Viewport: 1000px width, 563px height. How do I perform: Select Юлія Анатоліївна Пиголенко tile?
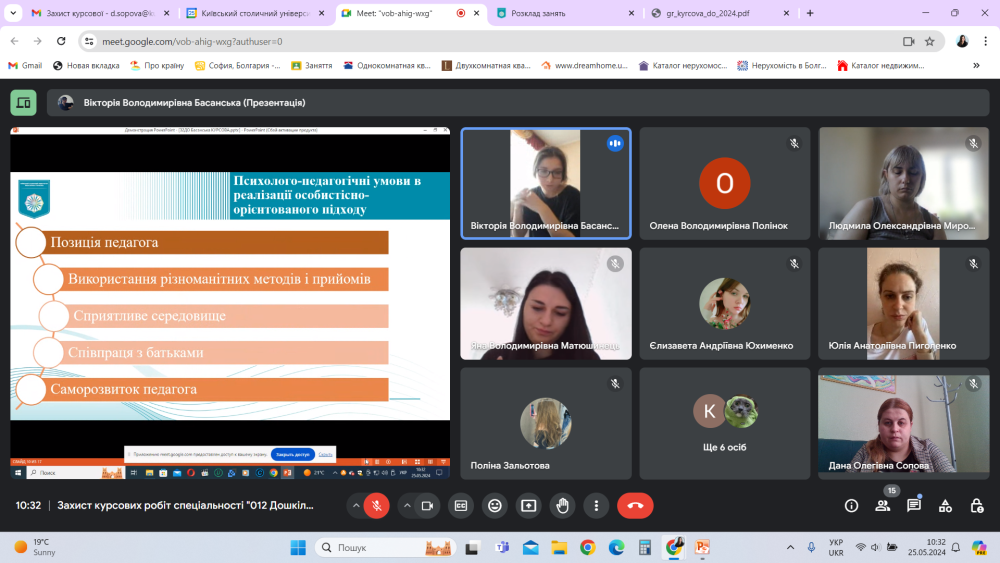904,303
